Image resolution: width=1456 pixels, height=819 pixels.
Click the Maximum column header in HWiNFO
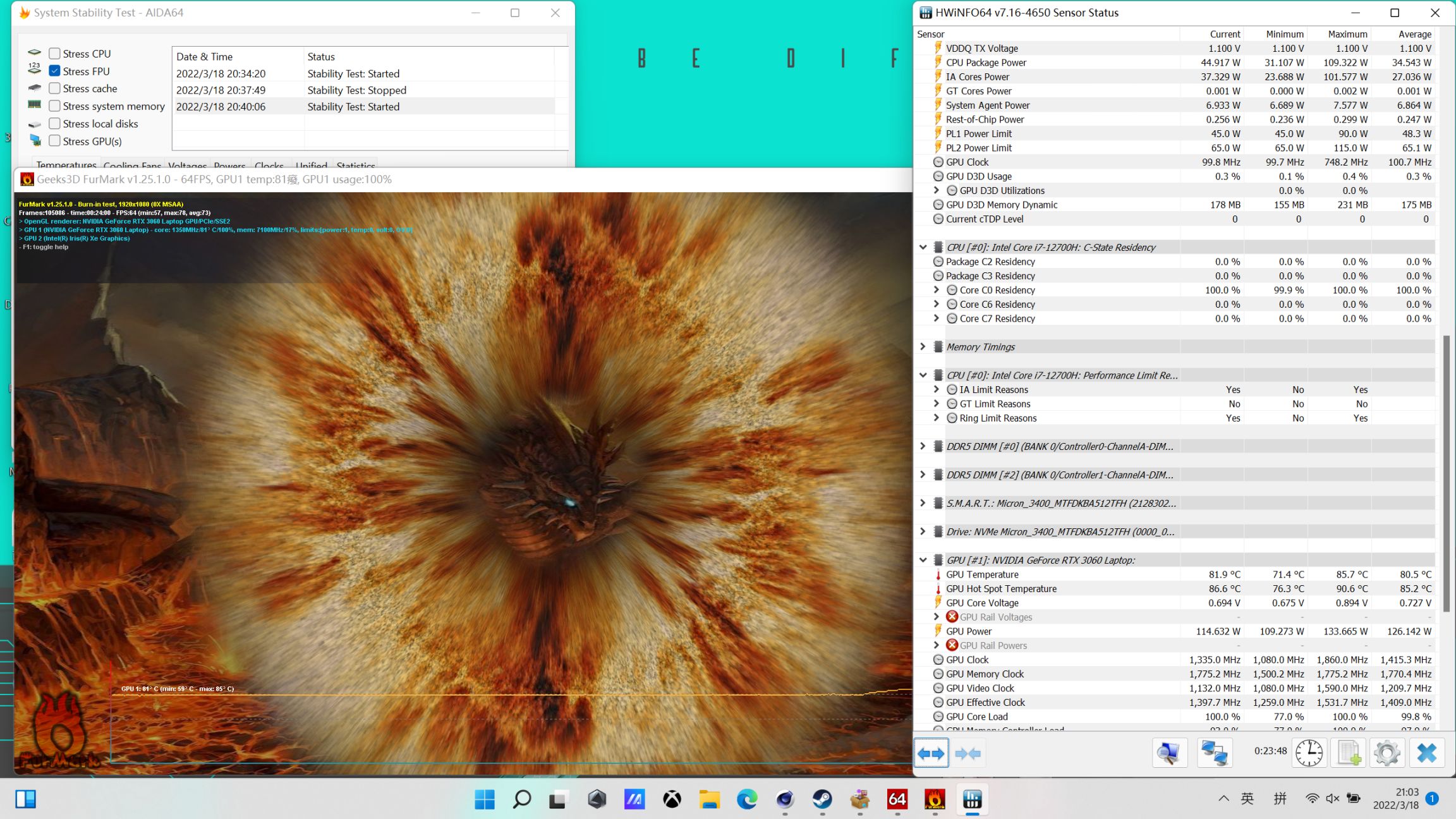[1347, 34]
